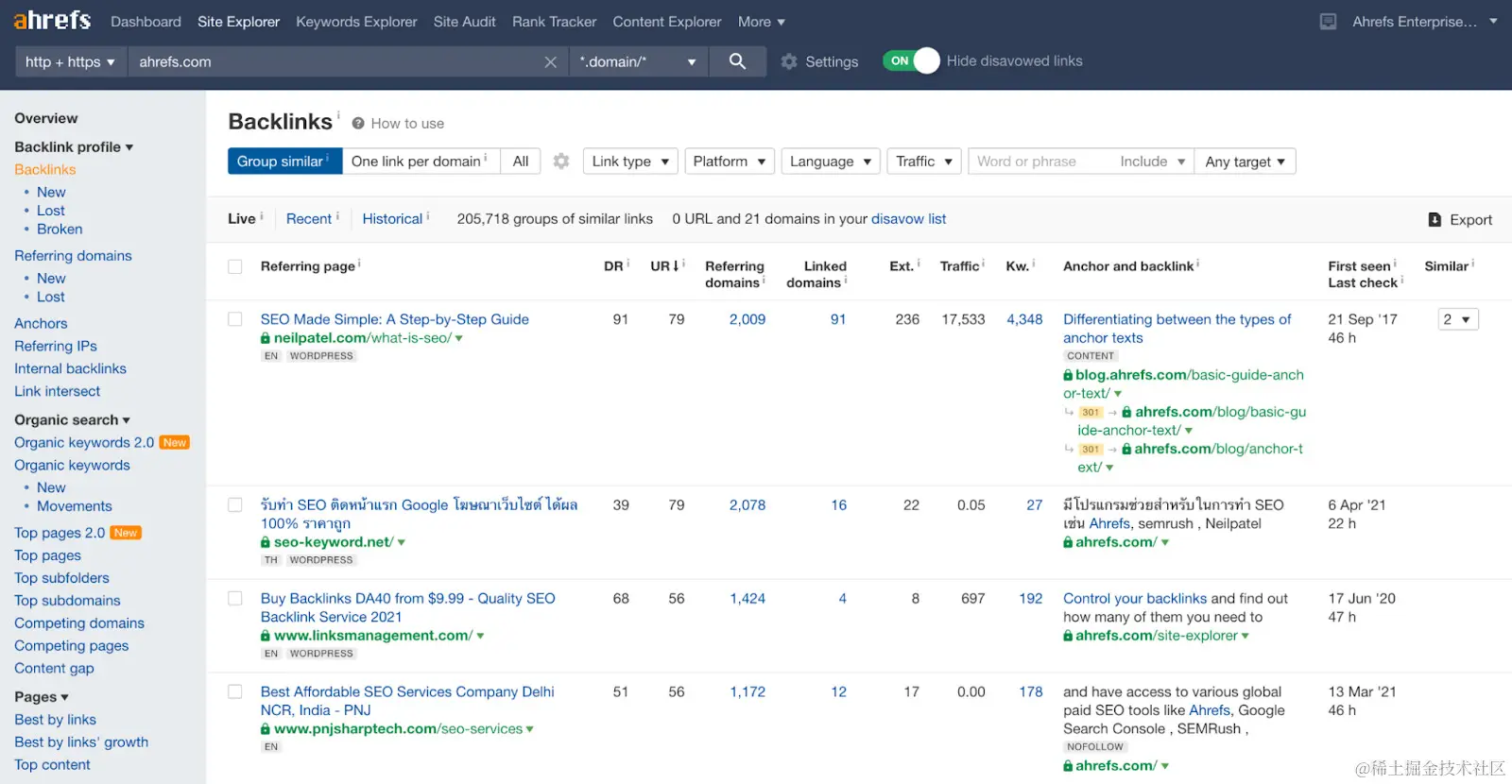Toggle Hide disavowed links switch
The height and width of the screenshot is (784, 1512).
tap(912, 61)
